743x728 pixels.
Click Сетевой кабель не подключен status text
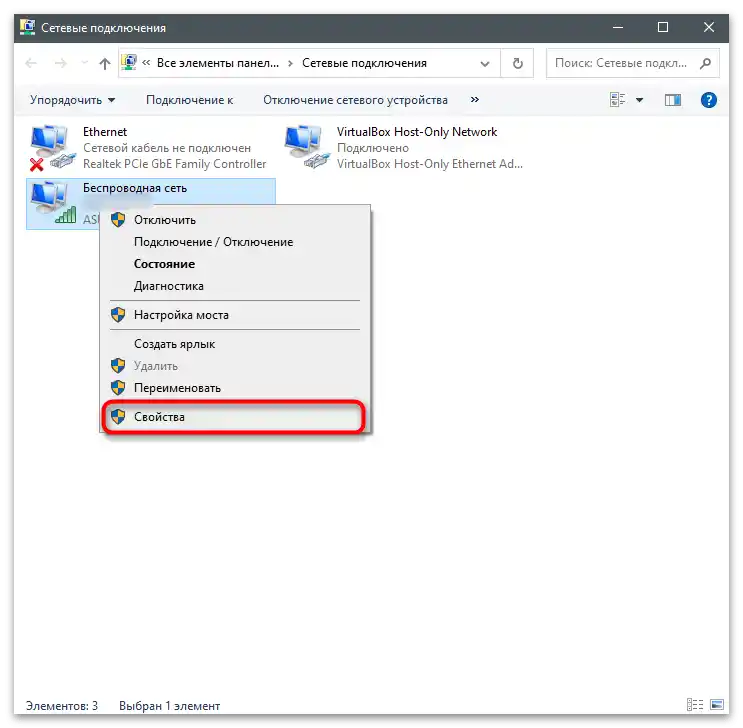click(x=167, y=148)
